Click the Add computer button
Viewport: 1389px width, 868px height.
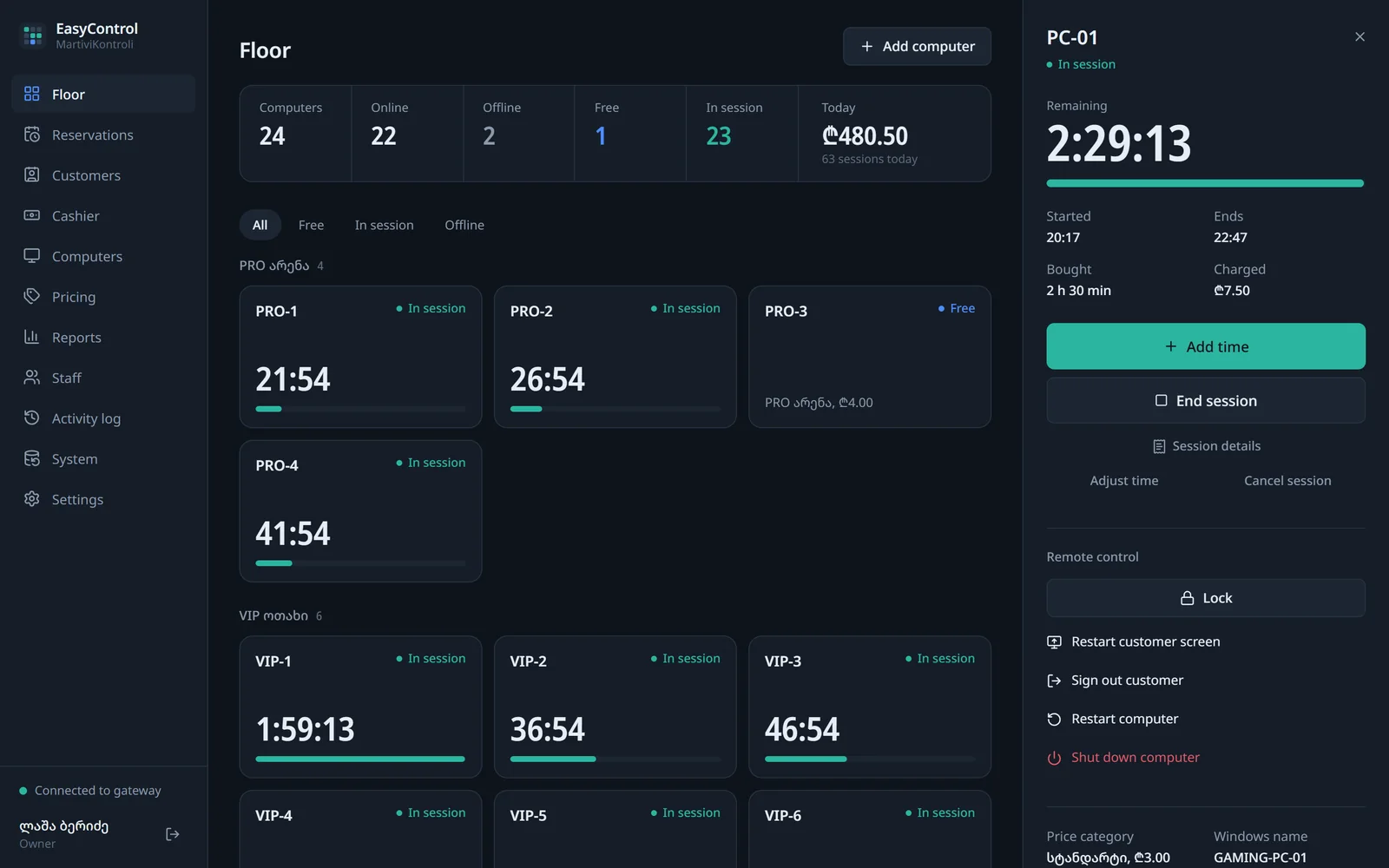click(x=917, y=46)
